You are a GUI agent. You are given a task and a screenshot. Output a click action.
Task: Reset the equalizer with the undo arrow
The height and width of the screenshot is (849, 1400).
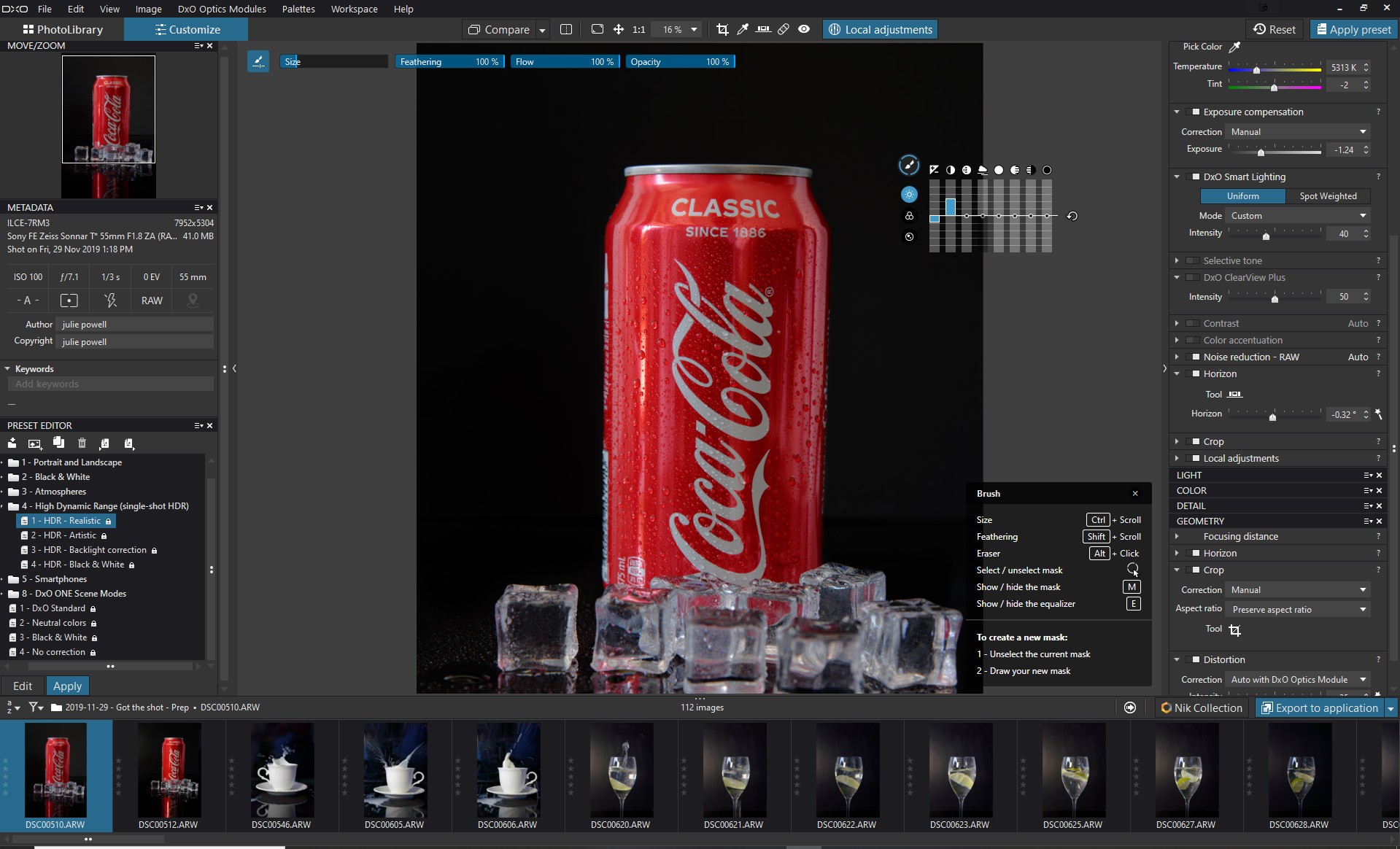(x=1072, y=216)
